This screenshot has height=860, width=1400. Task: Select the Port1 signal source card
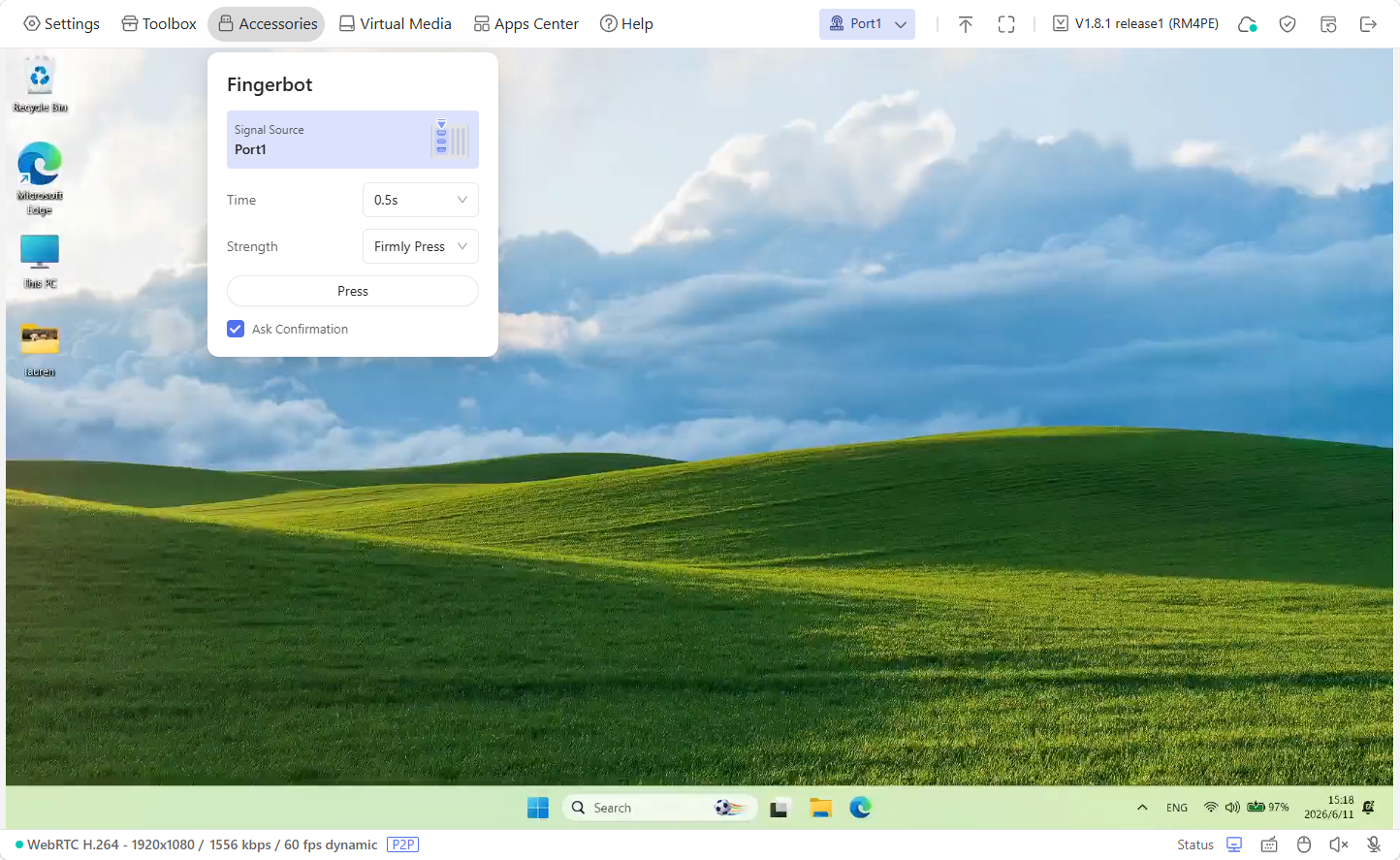[353, 140]
